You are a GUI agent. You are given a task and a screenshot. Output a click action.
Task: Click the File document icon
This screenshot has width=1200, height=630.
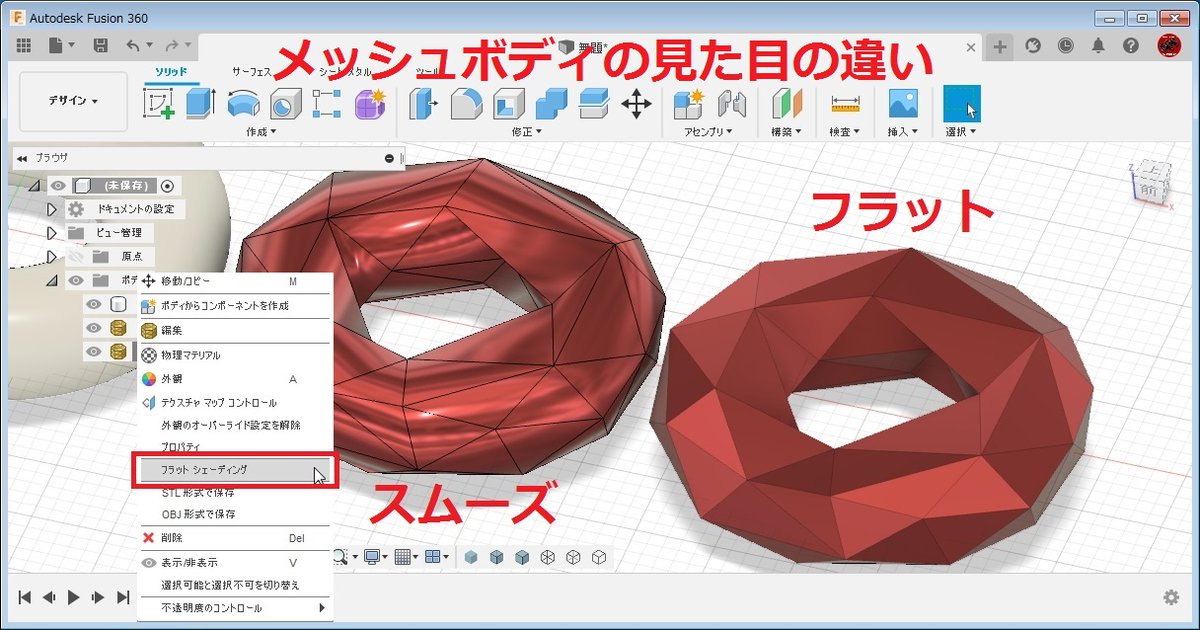click(56, 46)
